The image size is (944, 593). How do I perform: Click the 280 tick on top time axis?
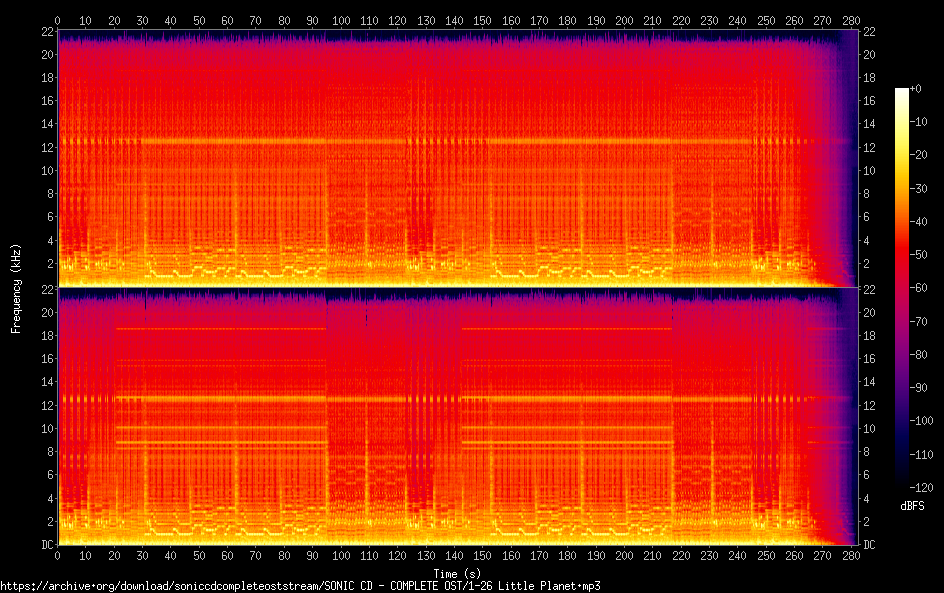click(x=852, y=20)
